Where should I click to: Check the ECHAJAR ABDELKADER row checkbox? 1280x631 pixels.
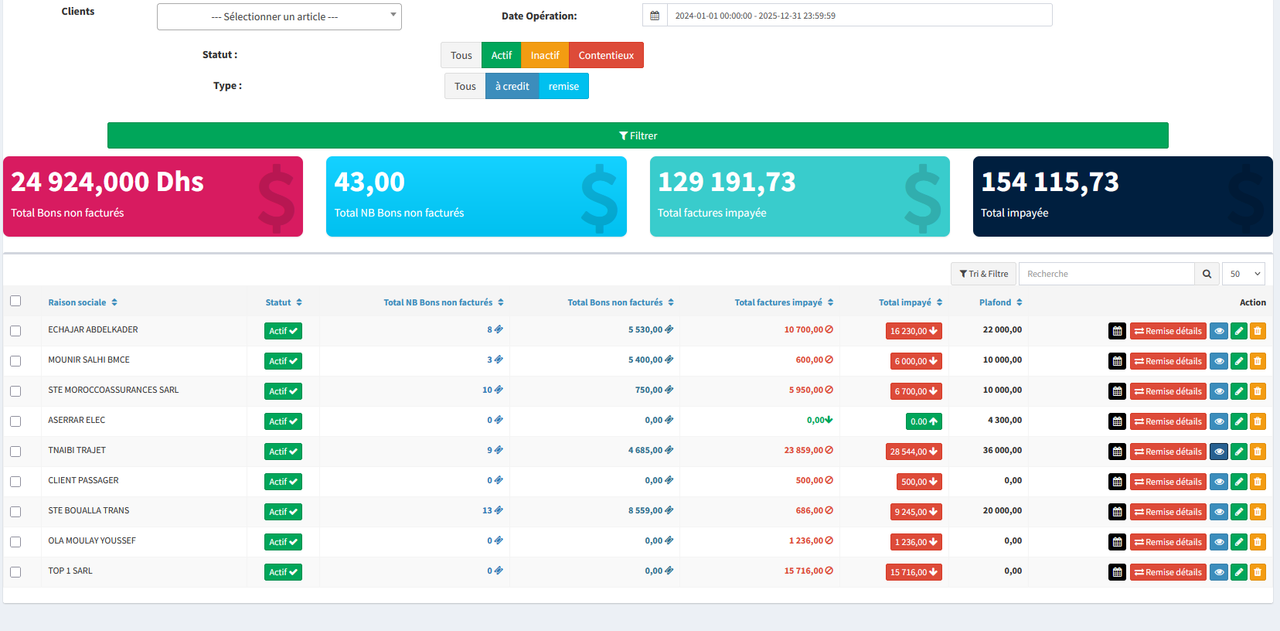pyautogui.click(x=15, y=331)
